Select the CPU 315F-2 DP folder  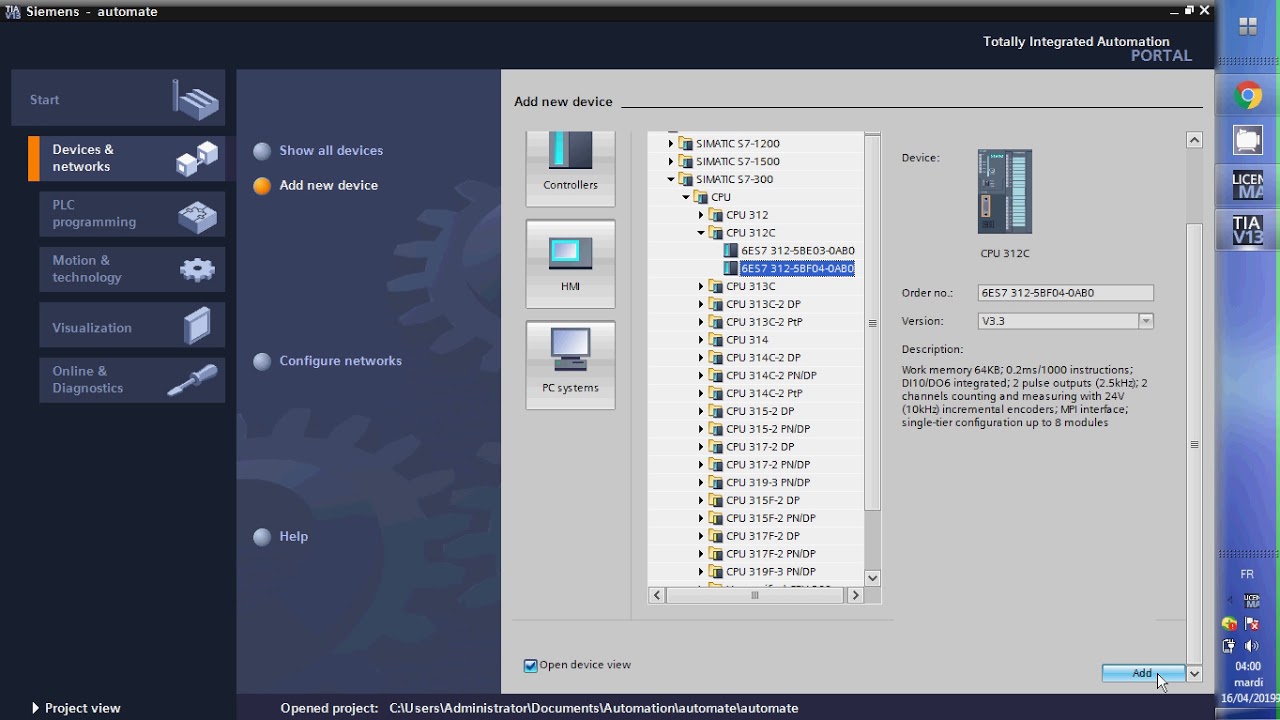tap(763, 500)
